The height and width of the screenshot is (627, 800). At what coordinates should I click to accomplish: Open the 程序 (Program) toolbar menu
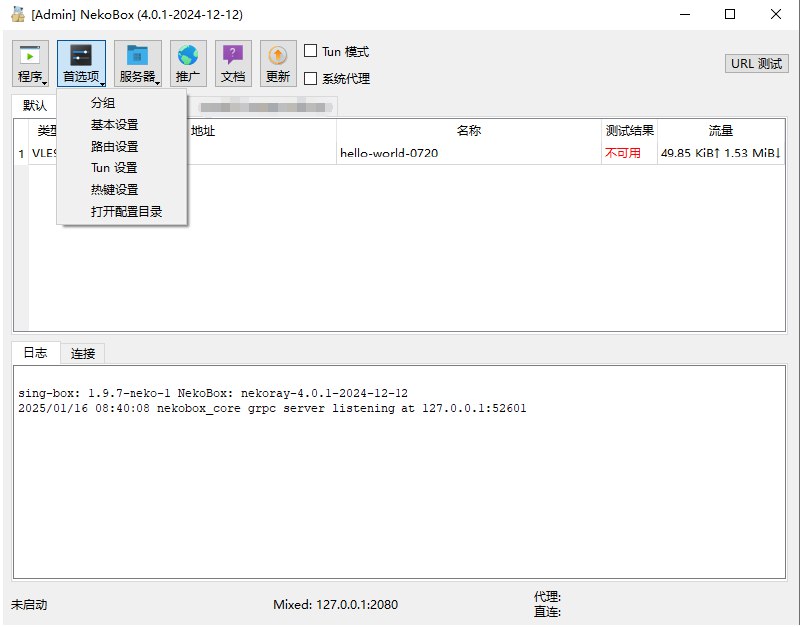click(x=30, y=63)
